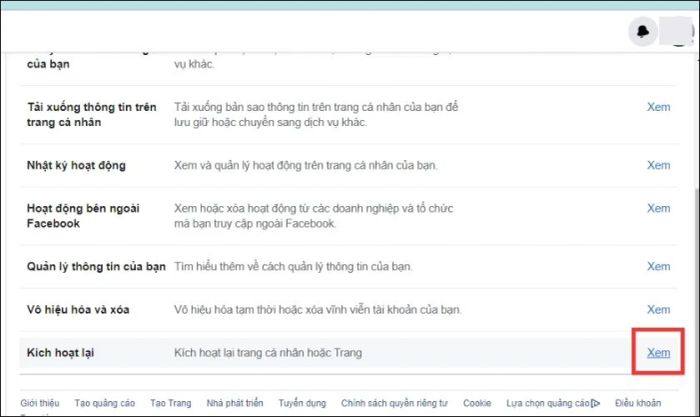Open the Giới thiệu footer link
This screenshot has width=700, height=417.
[x=40, y=403]
